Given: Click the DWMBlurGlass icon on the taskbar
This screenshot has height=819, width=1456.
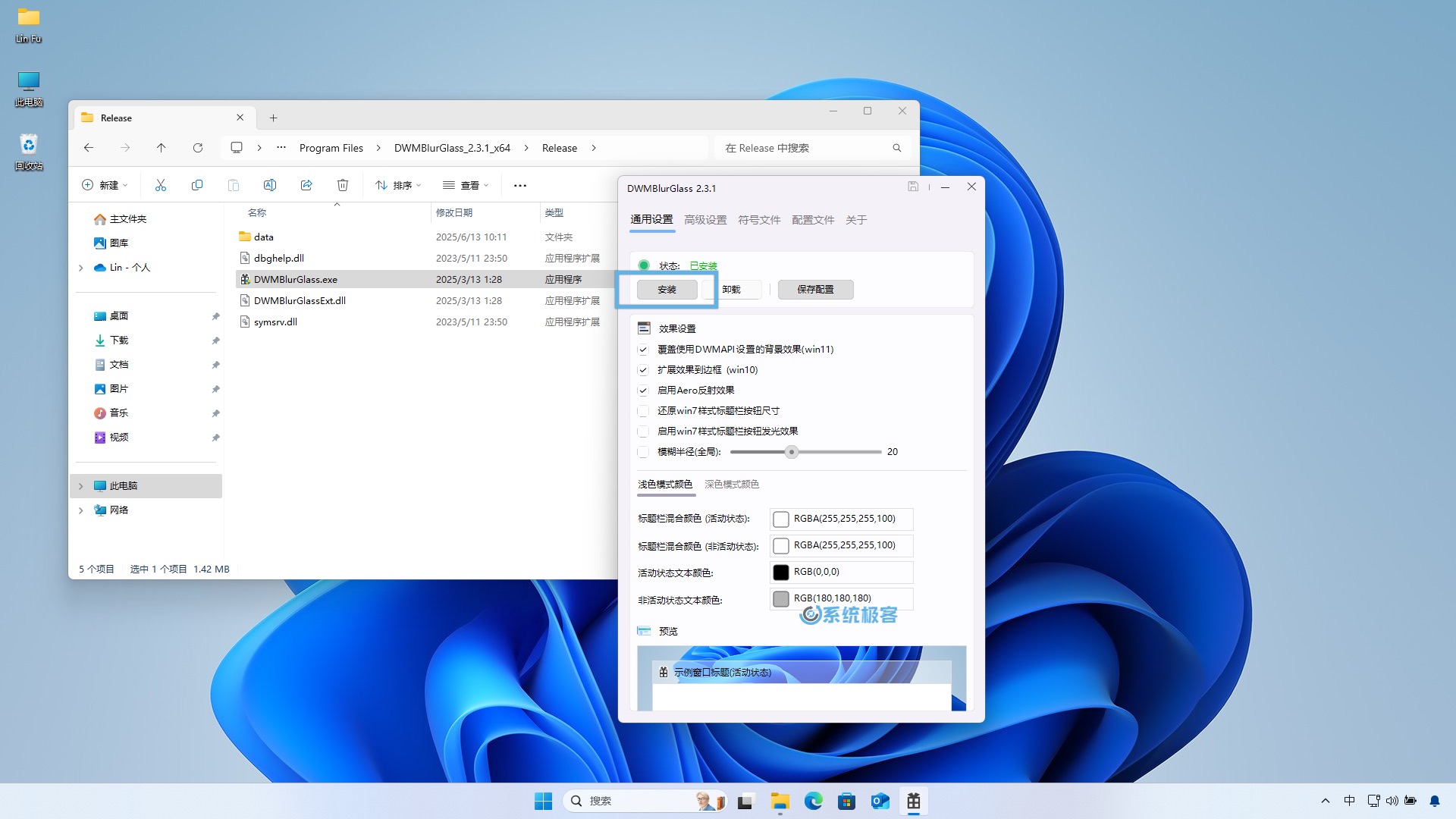Looking at the screenshot, I should [x=914, y=801].
